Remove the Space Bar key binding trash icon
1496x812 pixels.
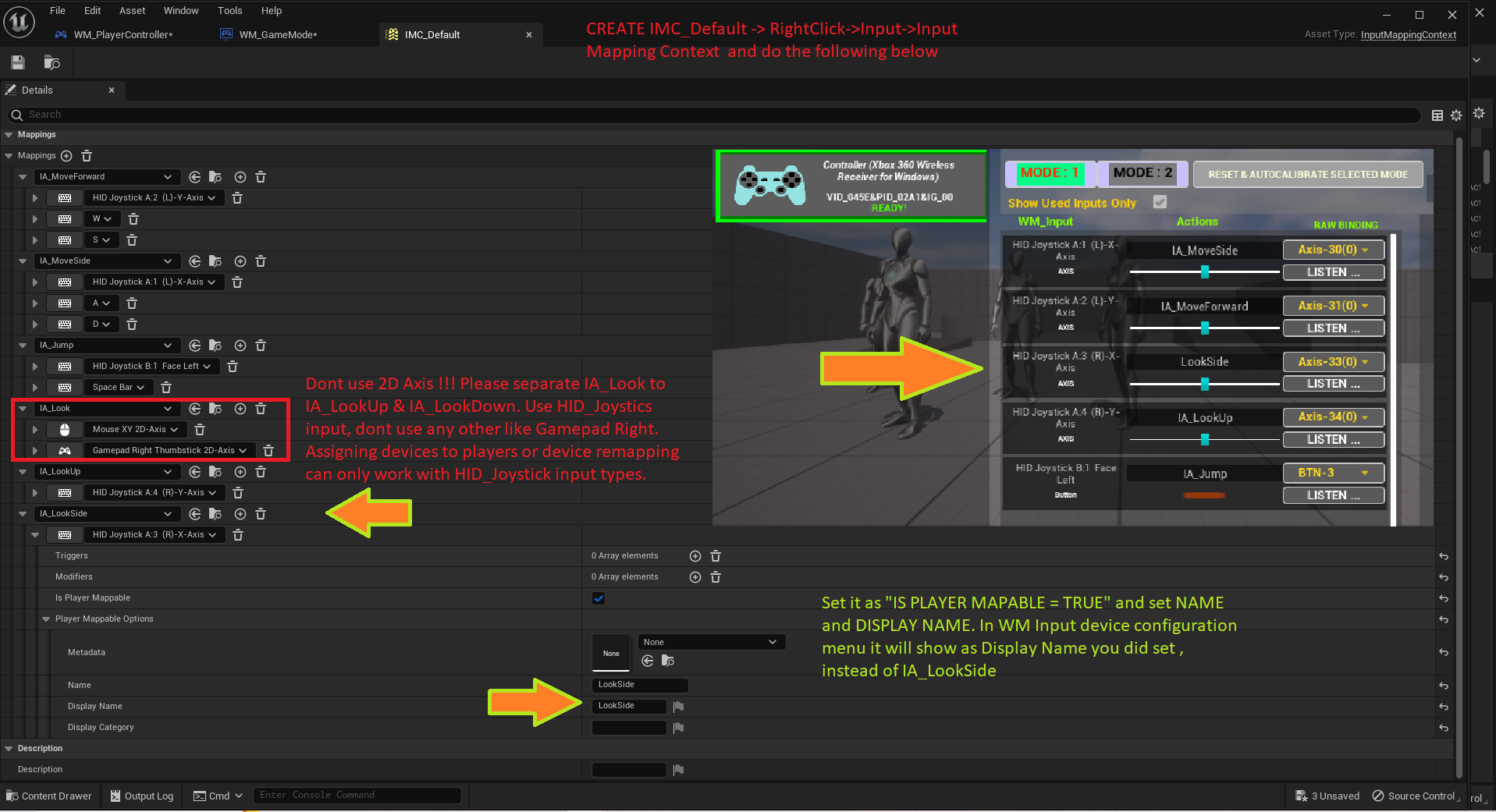coord(166,388)
